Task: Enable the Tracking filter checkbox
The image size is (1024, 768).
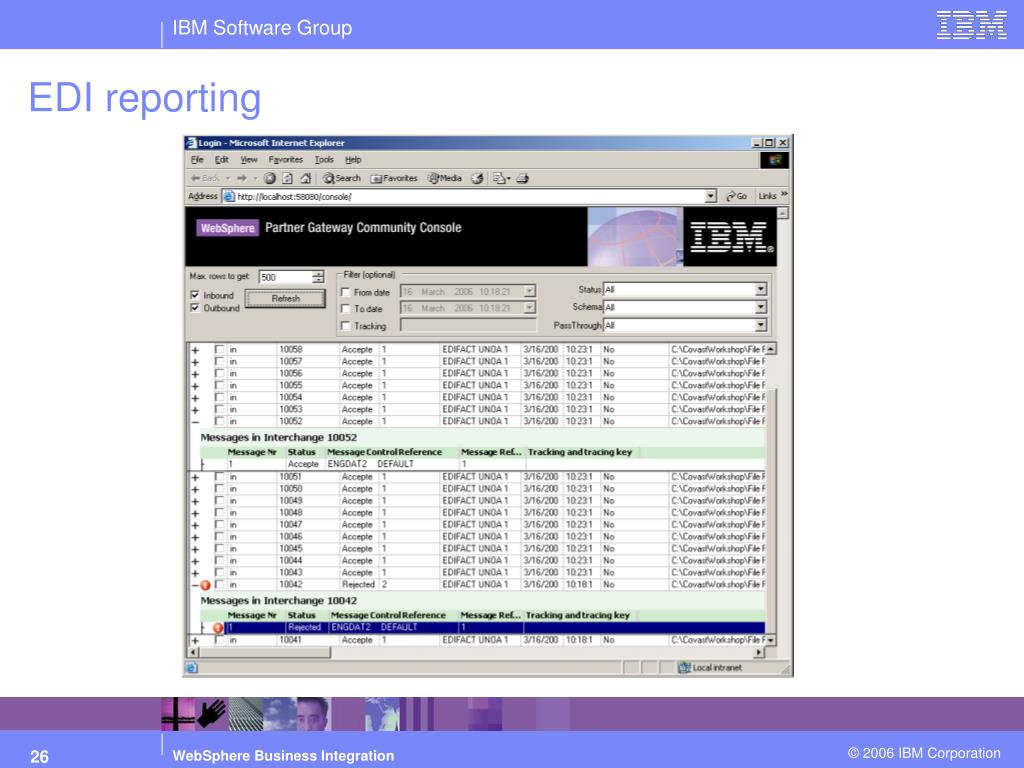Action: pos(346,326)
